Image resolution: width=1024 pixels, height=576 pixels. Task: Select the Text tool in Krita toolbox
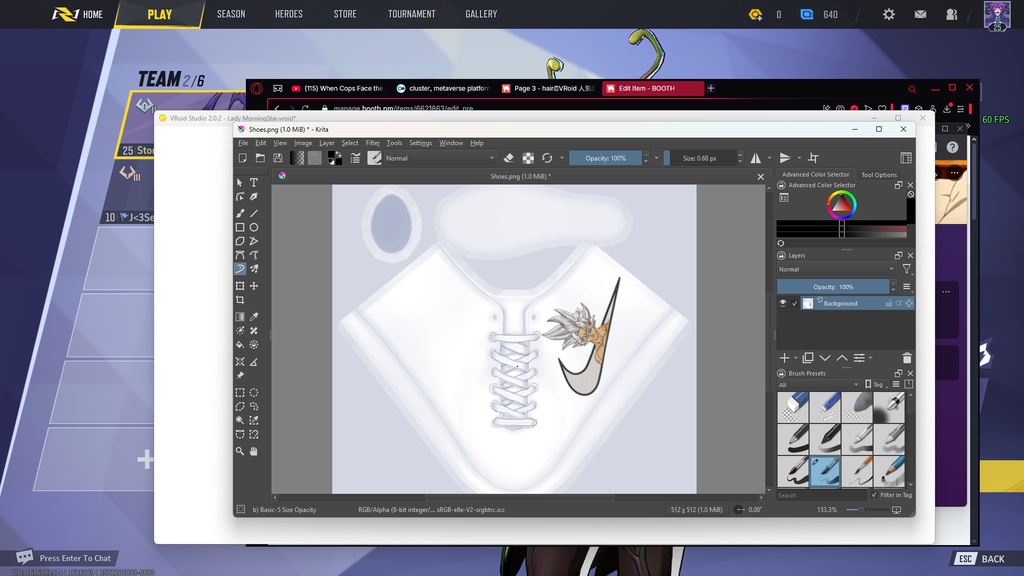coord(254,182)
